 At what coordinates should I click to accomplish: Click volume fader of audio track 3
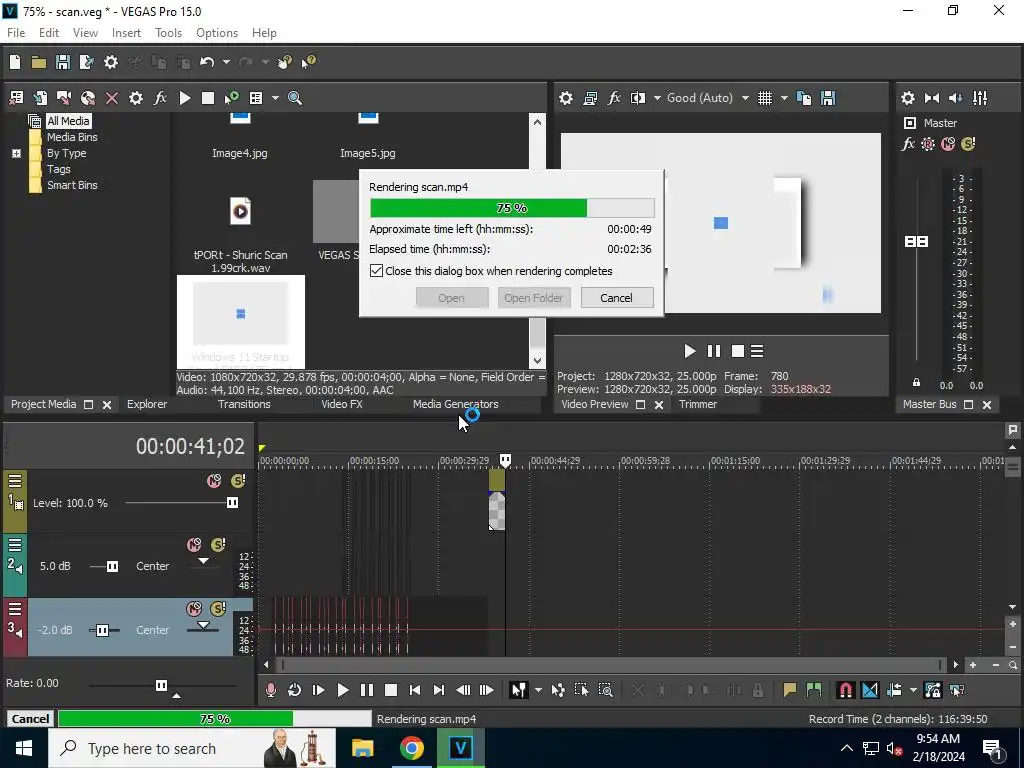[103, 630]
